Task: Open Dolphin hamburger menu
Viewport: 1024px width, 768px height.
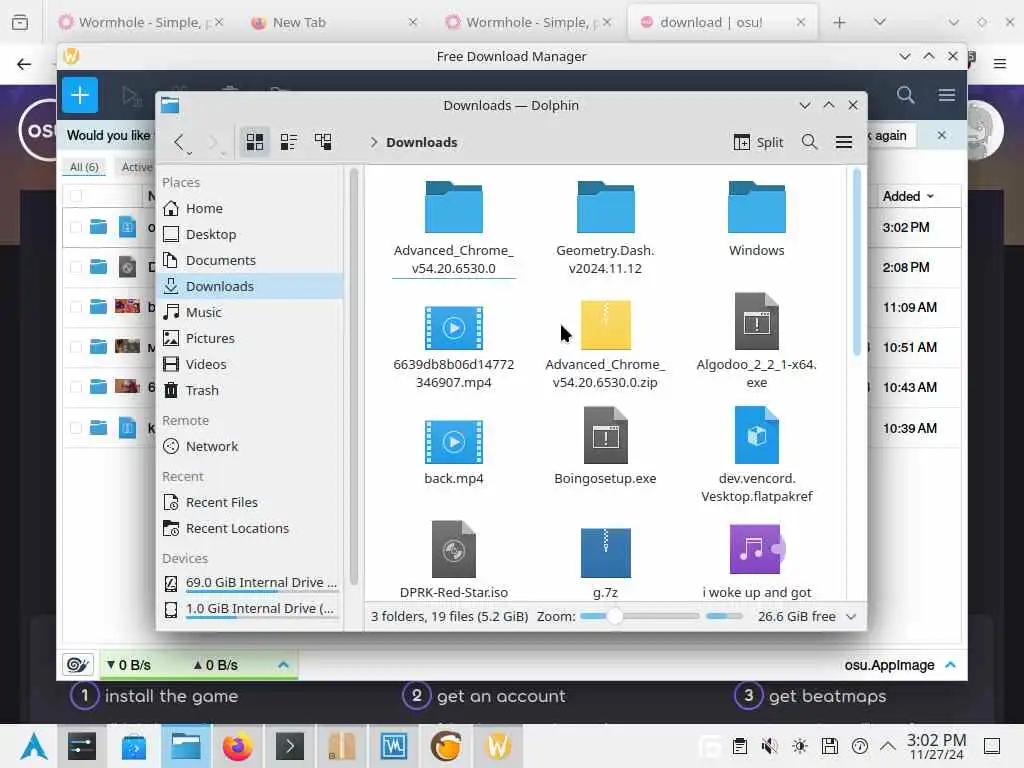Action: click(x=844, y=142)
